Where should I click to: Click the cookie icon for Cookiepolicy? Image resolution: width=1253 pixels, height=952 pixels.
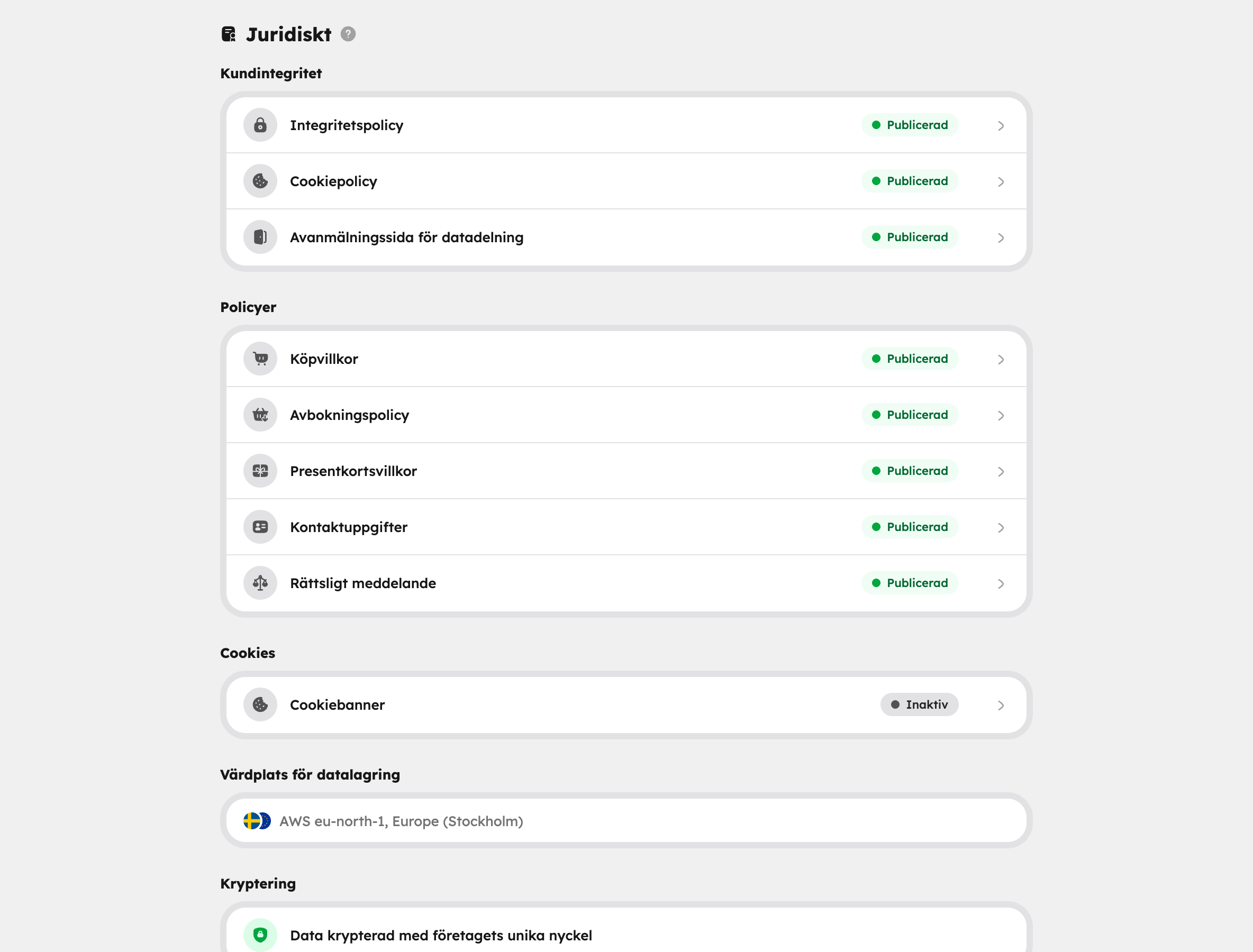(260, 181)
